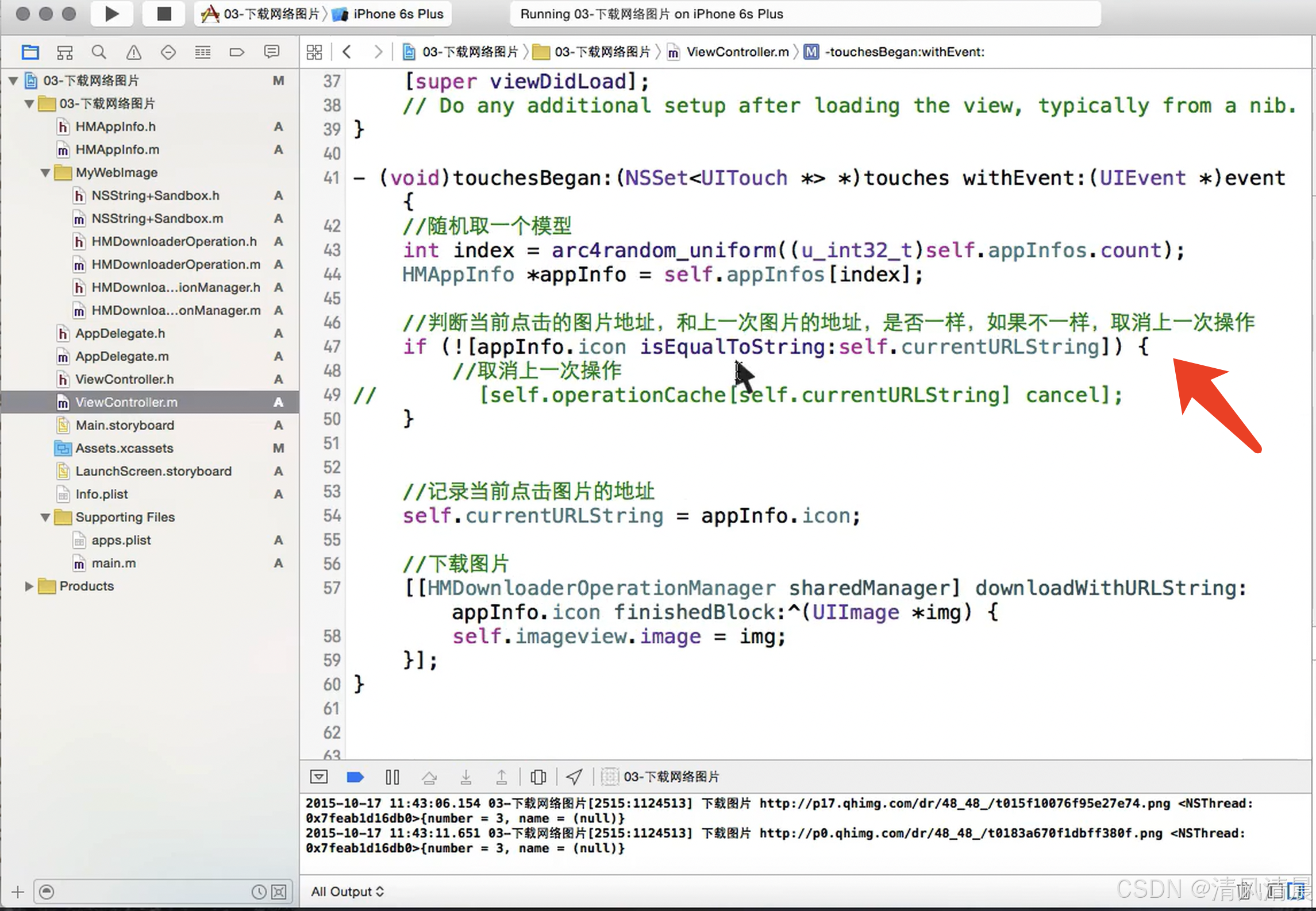Click the ViewController.m breadcrumb item

pos(737,52)
